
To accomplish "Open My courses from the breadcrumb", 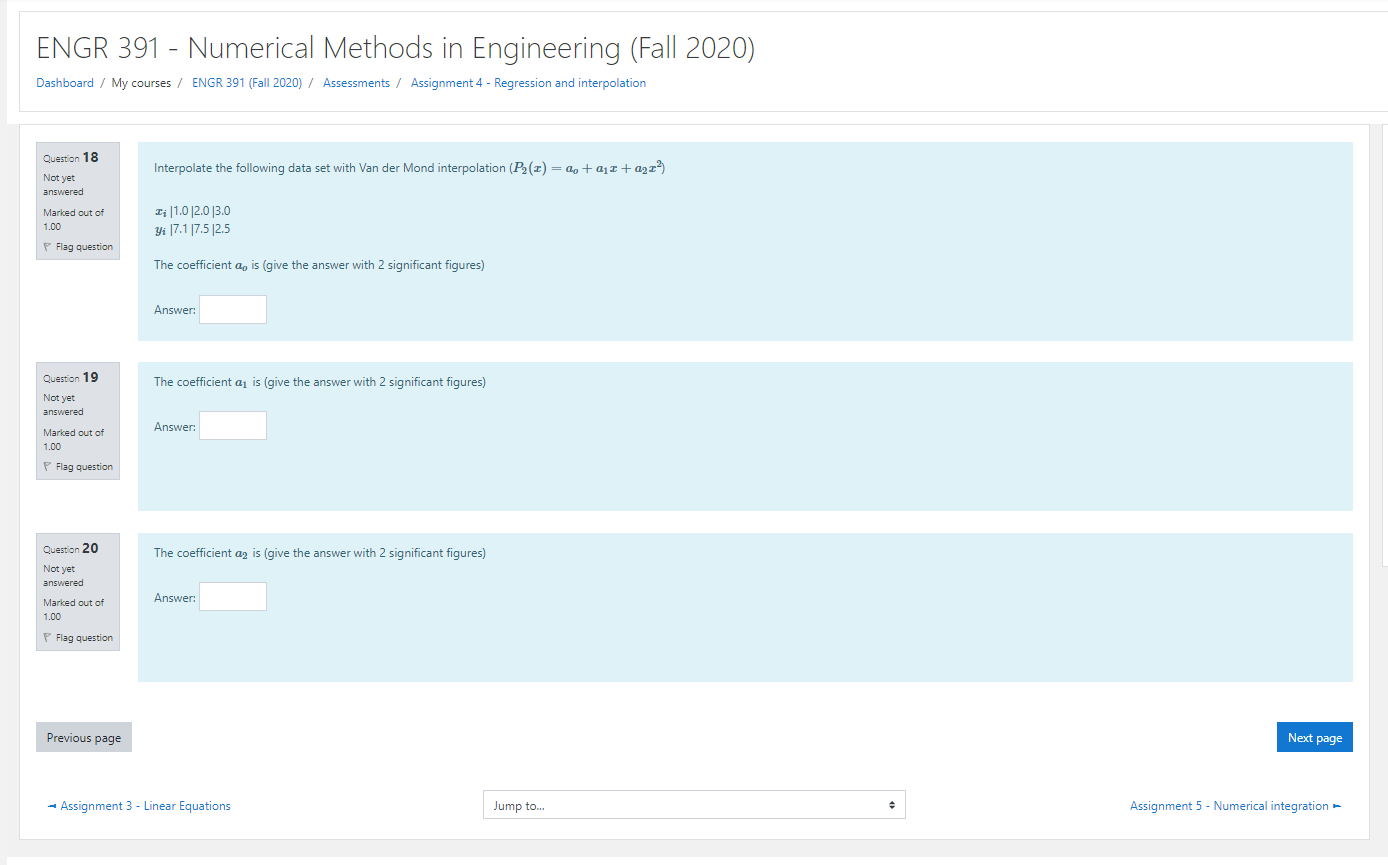I will pyautogui.click(x=141, y=83).
